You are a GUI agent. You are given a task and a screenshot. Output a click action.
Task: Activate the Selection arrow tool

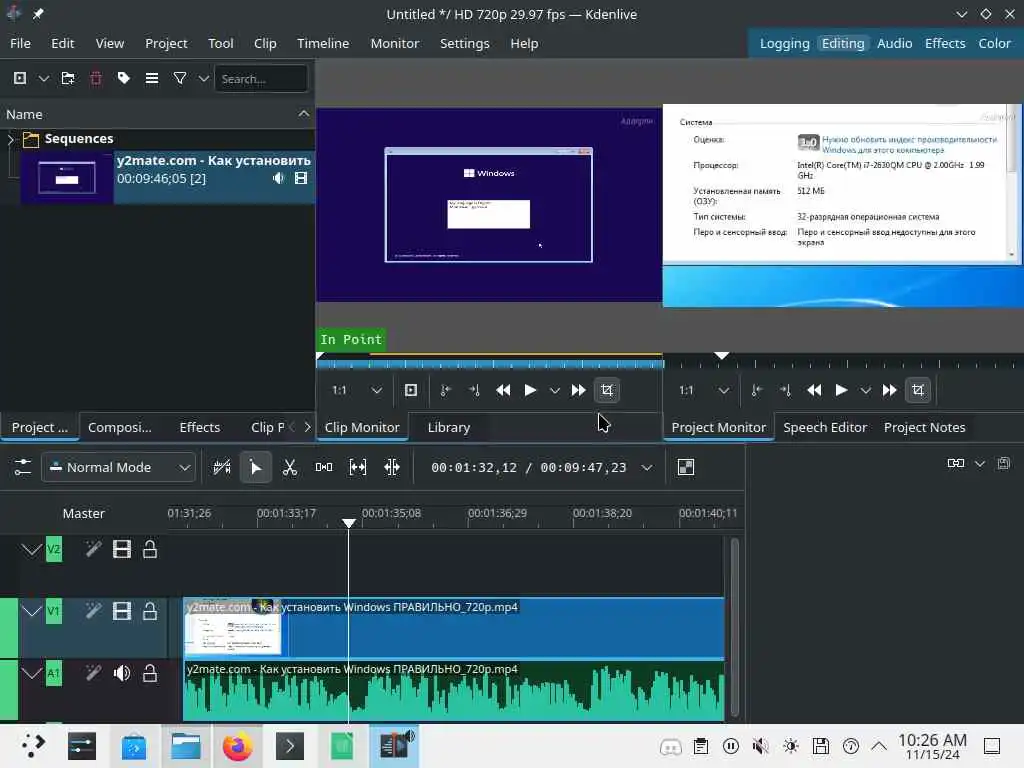[x=255, y=467]
